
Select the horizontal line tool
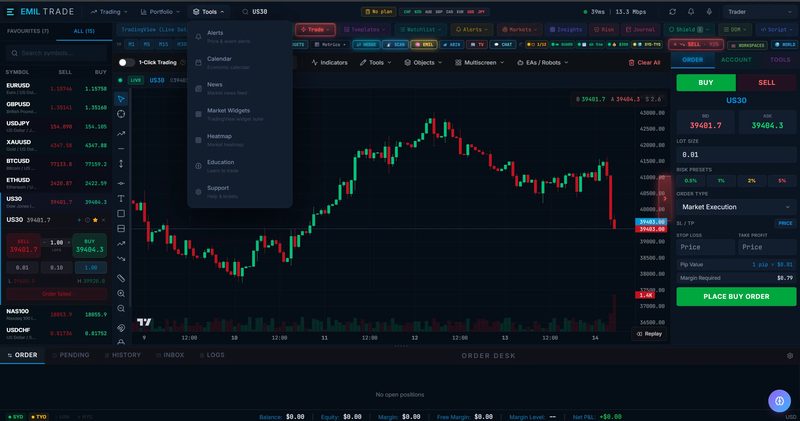click(121, 148)
